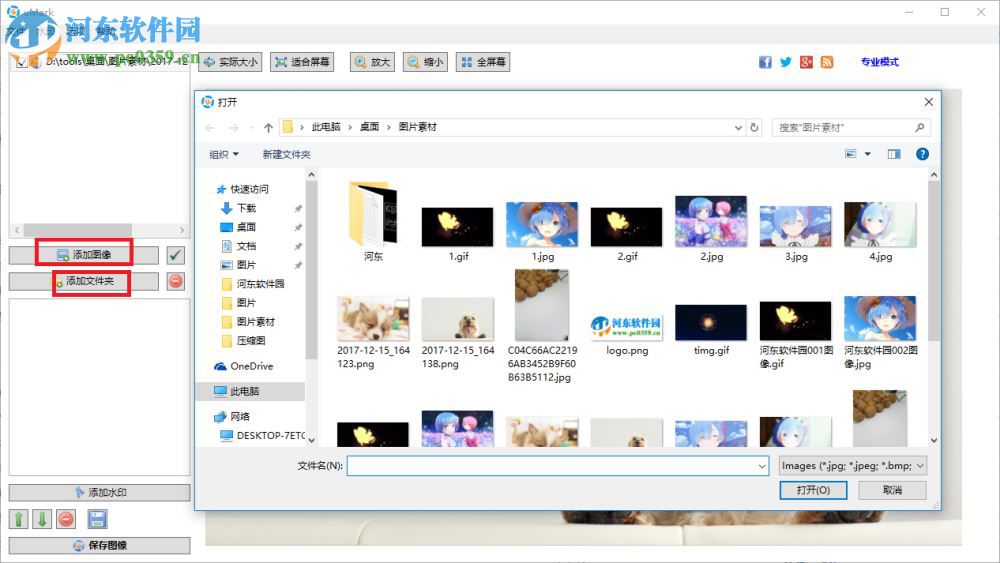Select 此电脑 in navigation pane

pos(250,391)
